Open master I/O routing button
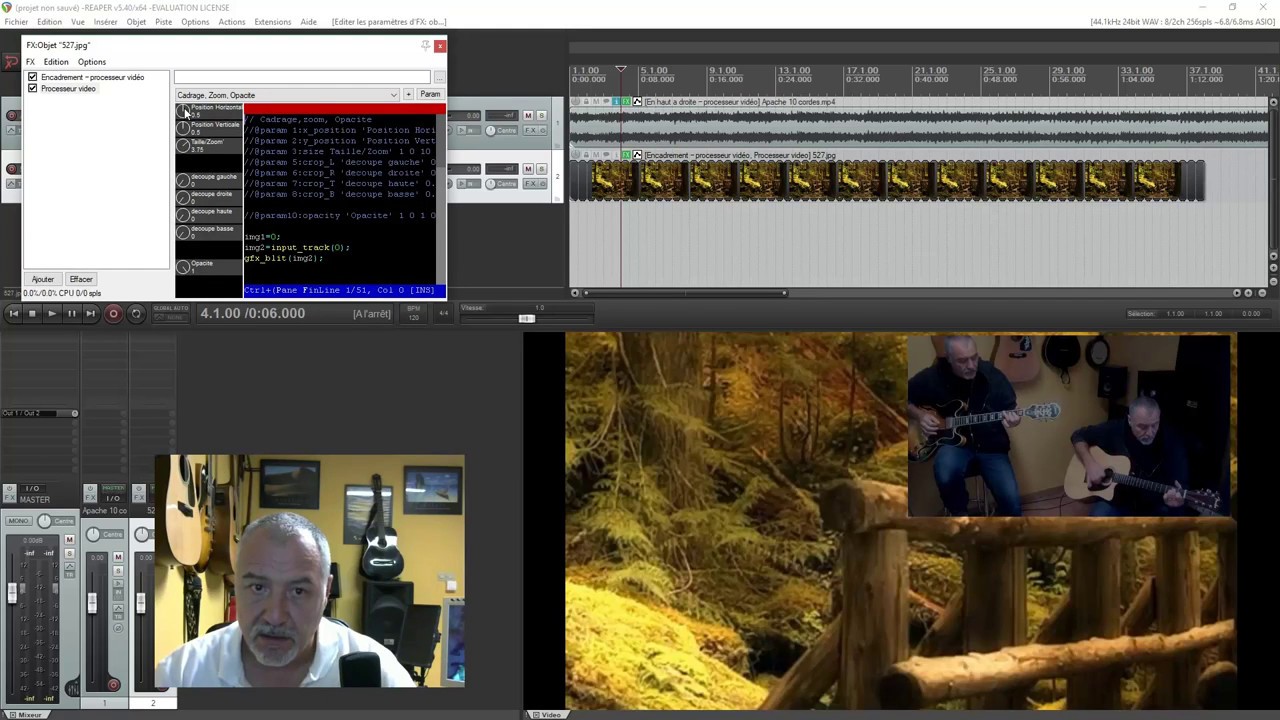Image resolution: width=1280 pixels, height=720 pixels. click(32, 489)
